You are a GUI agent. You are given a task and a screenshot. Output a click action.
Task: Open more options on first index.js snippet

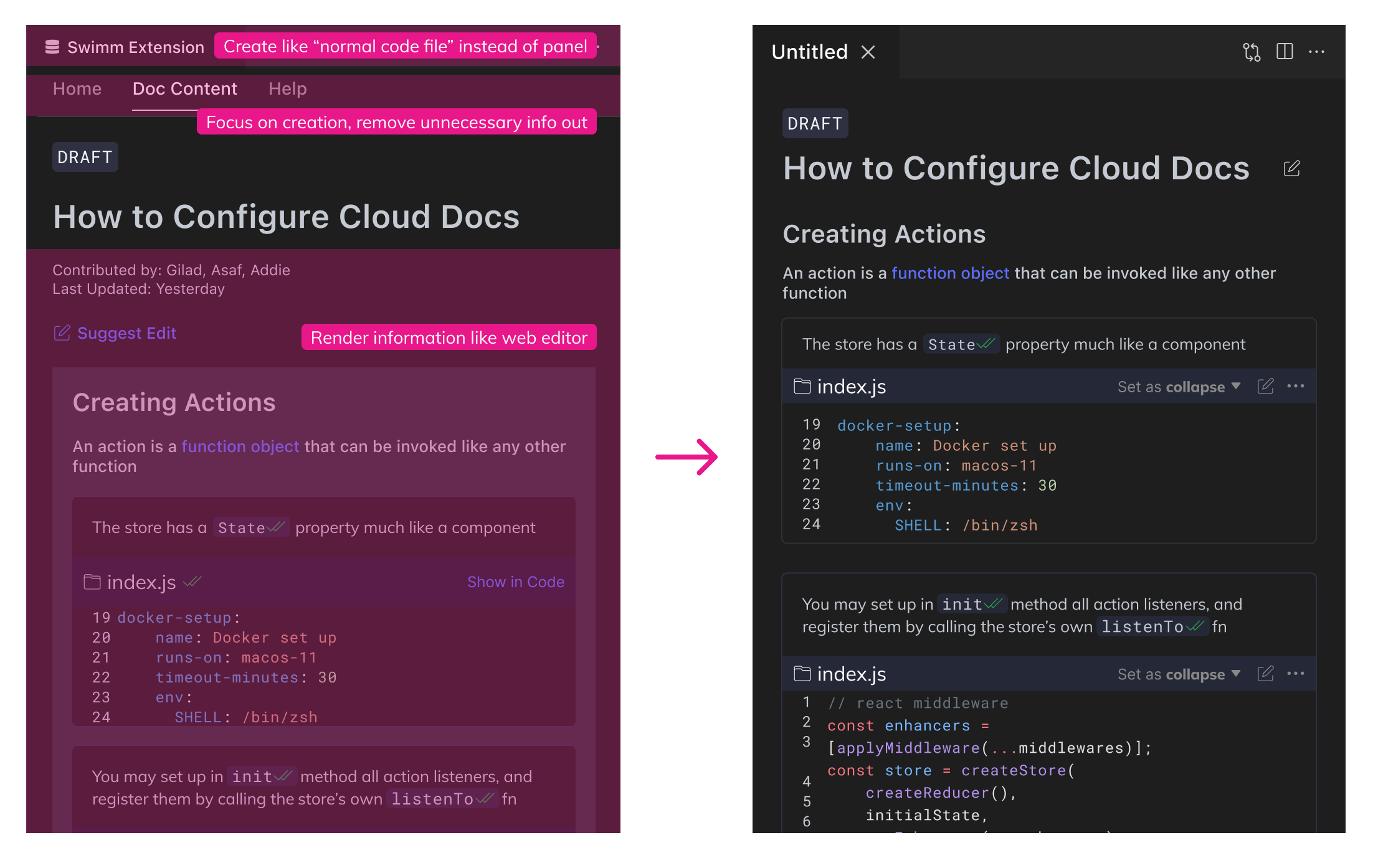click(x=1296, y=386)
